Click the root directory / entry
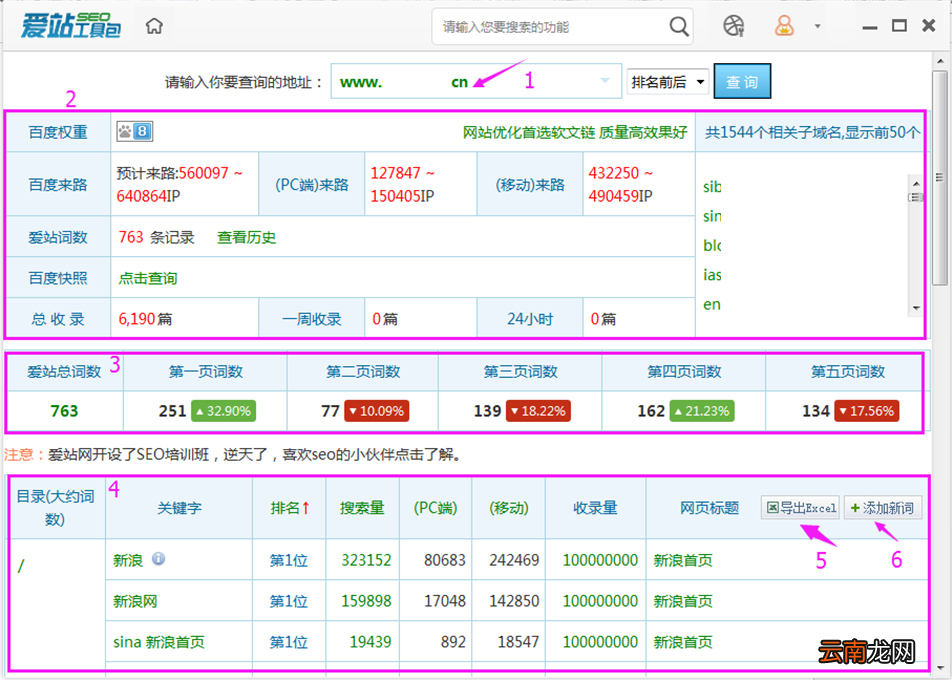This screenshot has height=680, width=952. pos(21,566)
